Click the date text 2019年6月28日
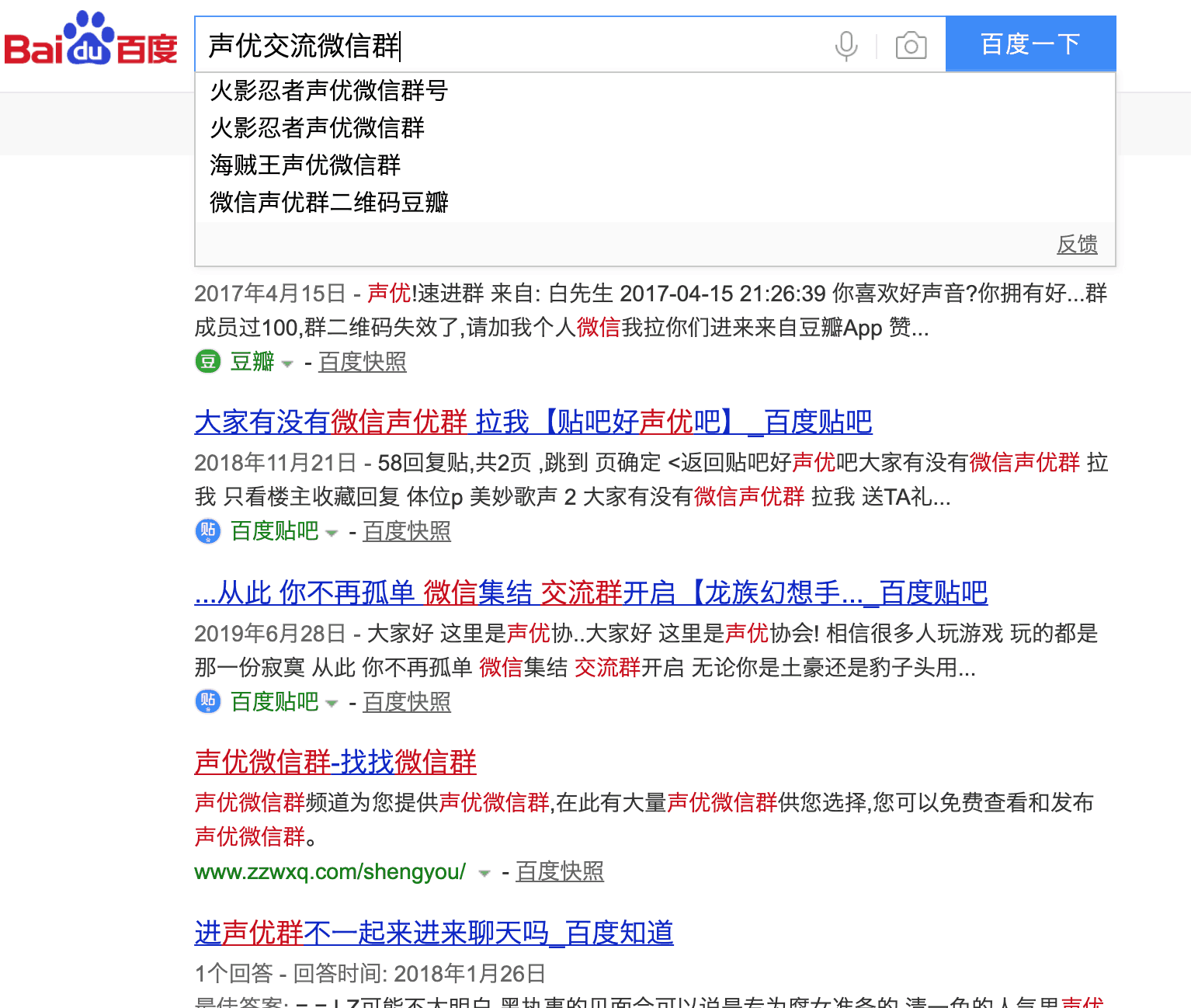Image resolution: width=1191 pixels, height=1008 pixels. pyautogui.click(x=270, y=634)
